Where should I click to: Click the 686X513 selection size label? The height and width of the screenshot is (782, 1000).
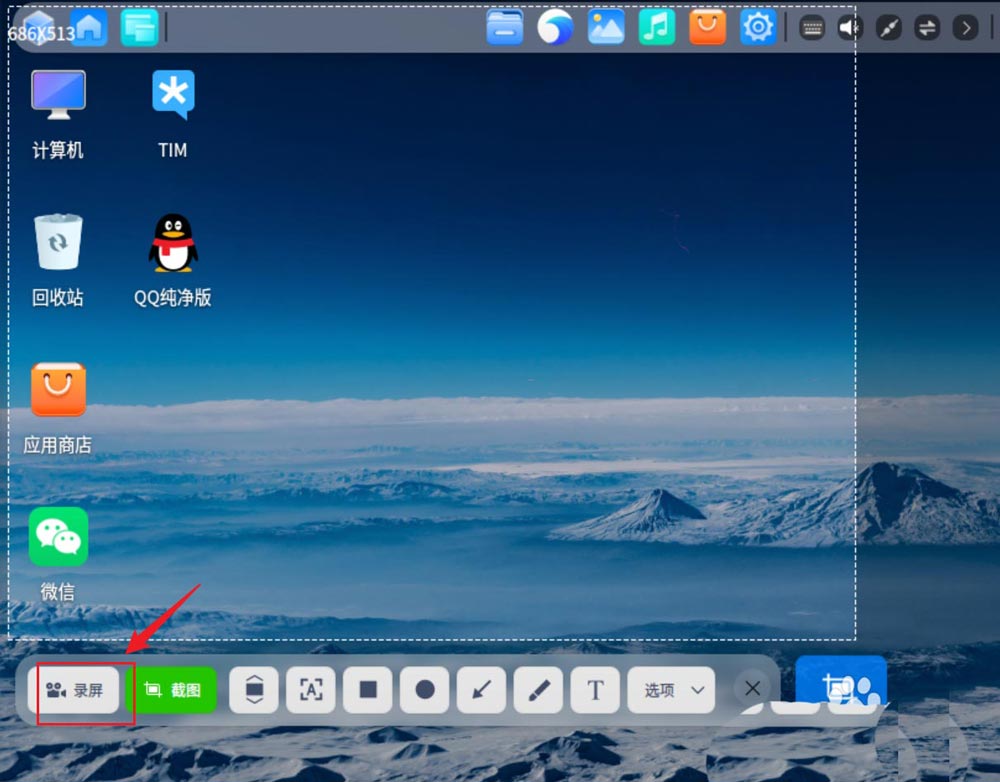pyautogui.click(x=41, y=33)
